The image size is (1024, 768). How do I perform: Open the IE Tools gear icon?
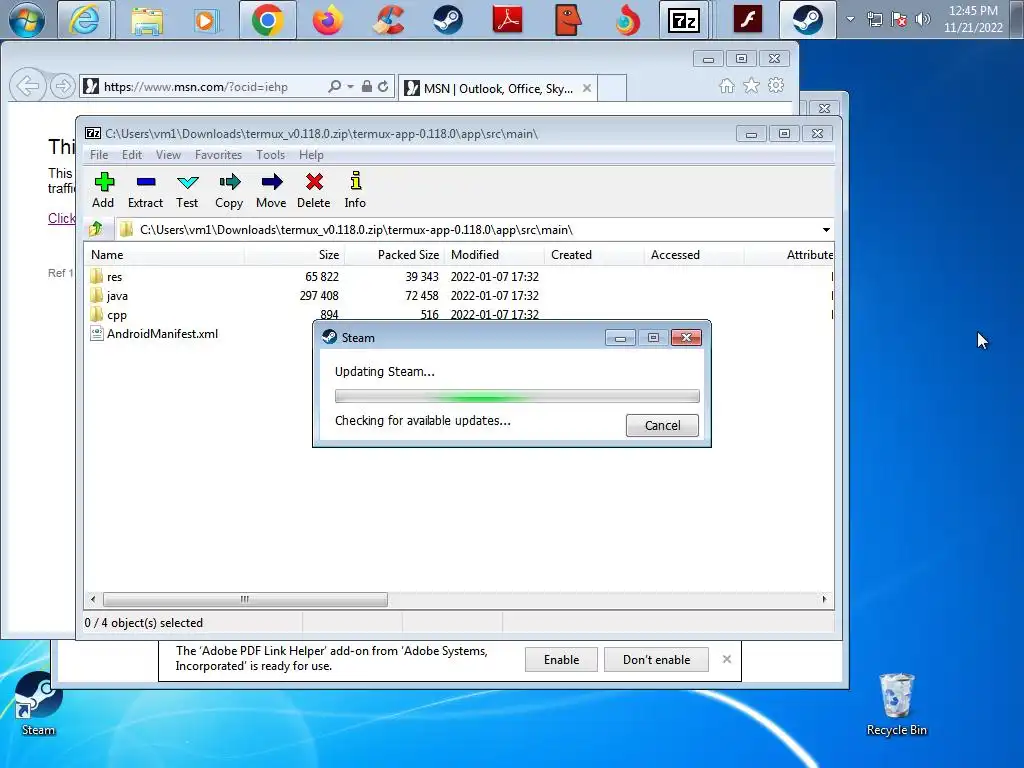pos(776,86)
